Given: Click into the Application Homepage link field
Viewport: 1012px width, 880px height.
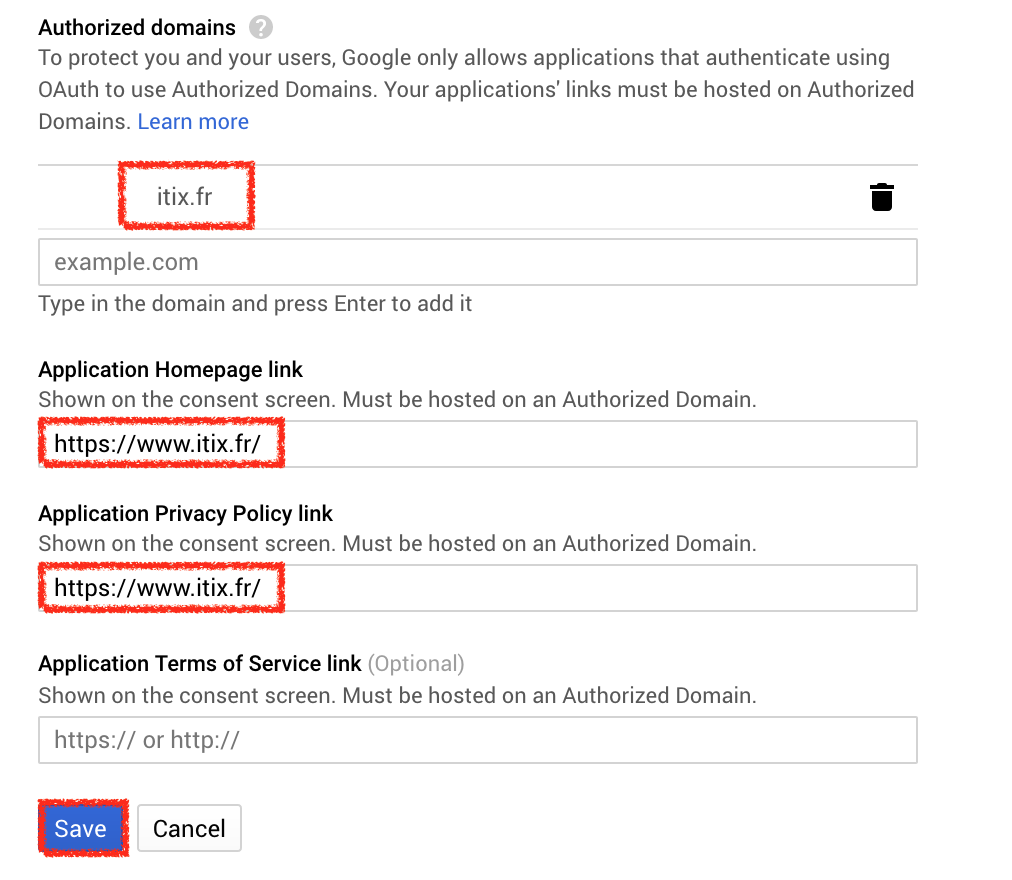Looking at the screenshot, I should 477,444.
